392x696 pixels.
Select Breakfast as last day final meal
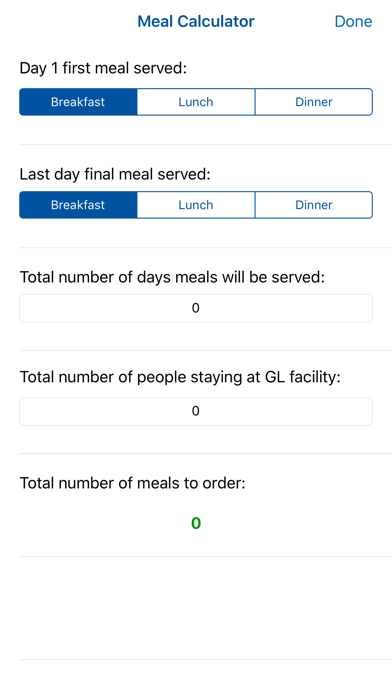(78, 205)
